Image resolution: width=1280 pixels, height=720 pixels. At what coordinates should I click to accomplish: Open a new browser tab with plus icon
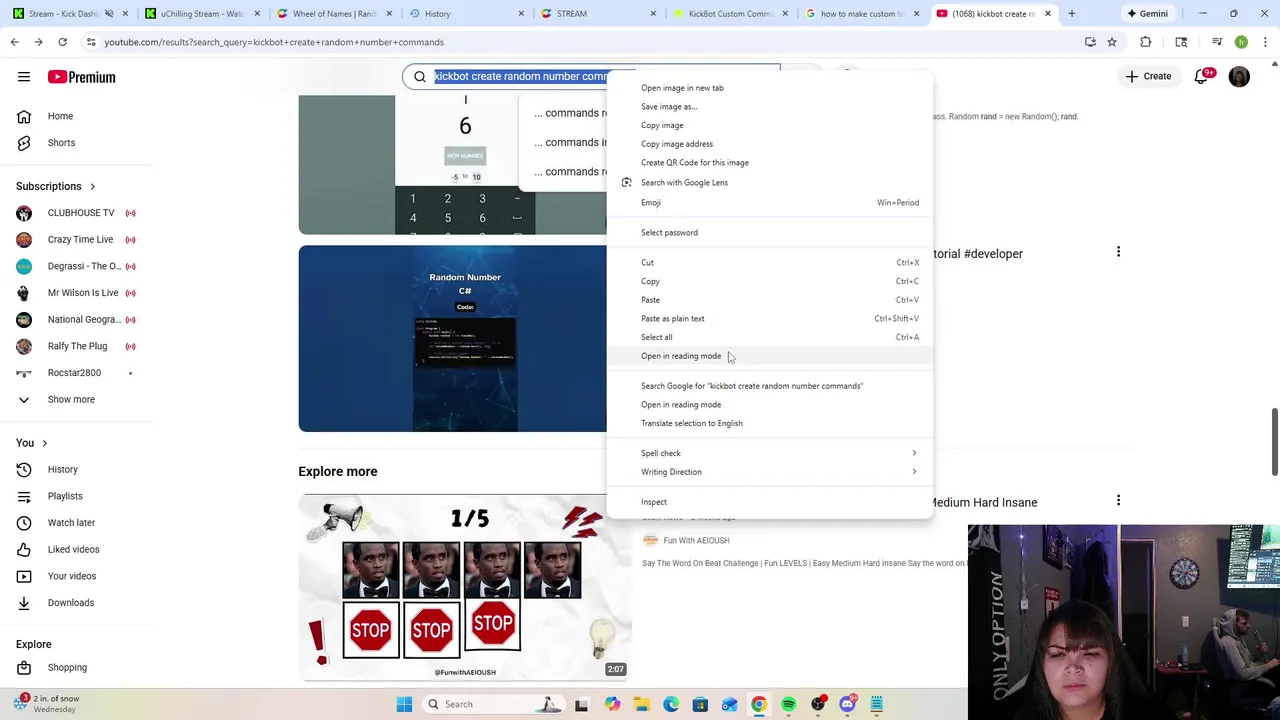(1071, 14)
